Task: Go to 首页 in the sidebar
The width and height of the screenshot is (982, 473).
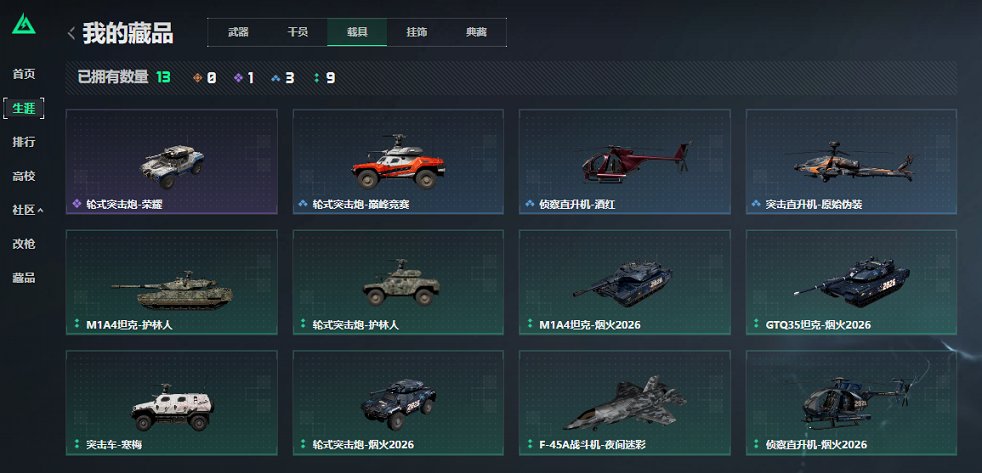Action: click(24, 74)
